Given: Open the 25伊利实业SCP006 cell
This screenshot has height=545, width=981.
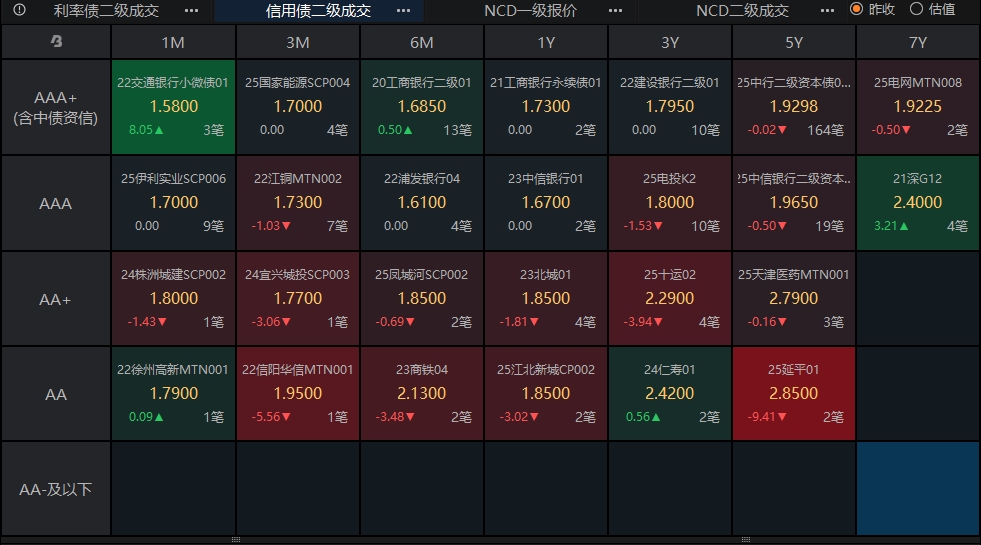Looking at the screenshot, I should point(173,203).
